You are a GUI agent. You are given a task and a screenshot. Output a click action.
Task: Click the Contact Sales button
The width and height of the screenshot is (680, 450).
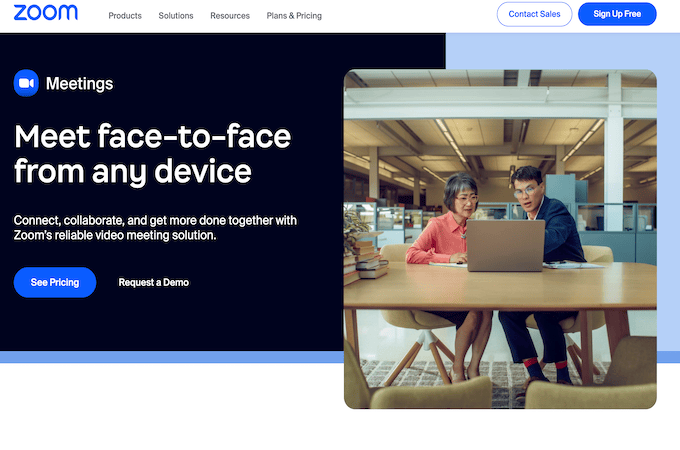pyautogui.click(x=534, y=14)
